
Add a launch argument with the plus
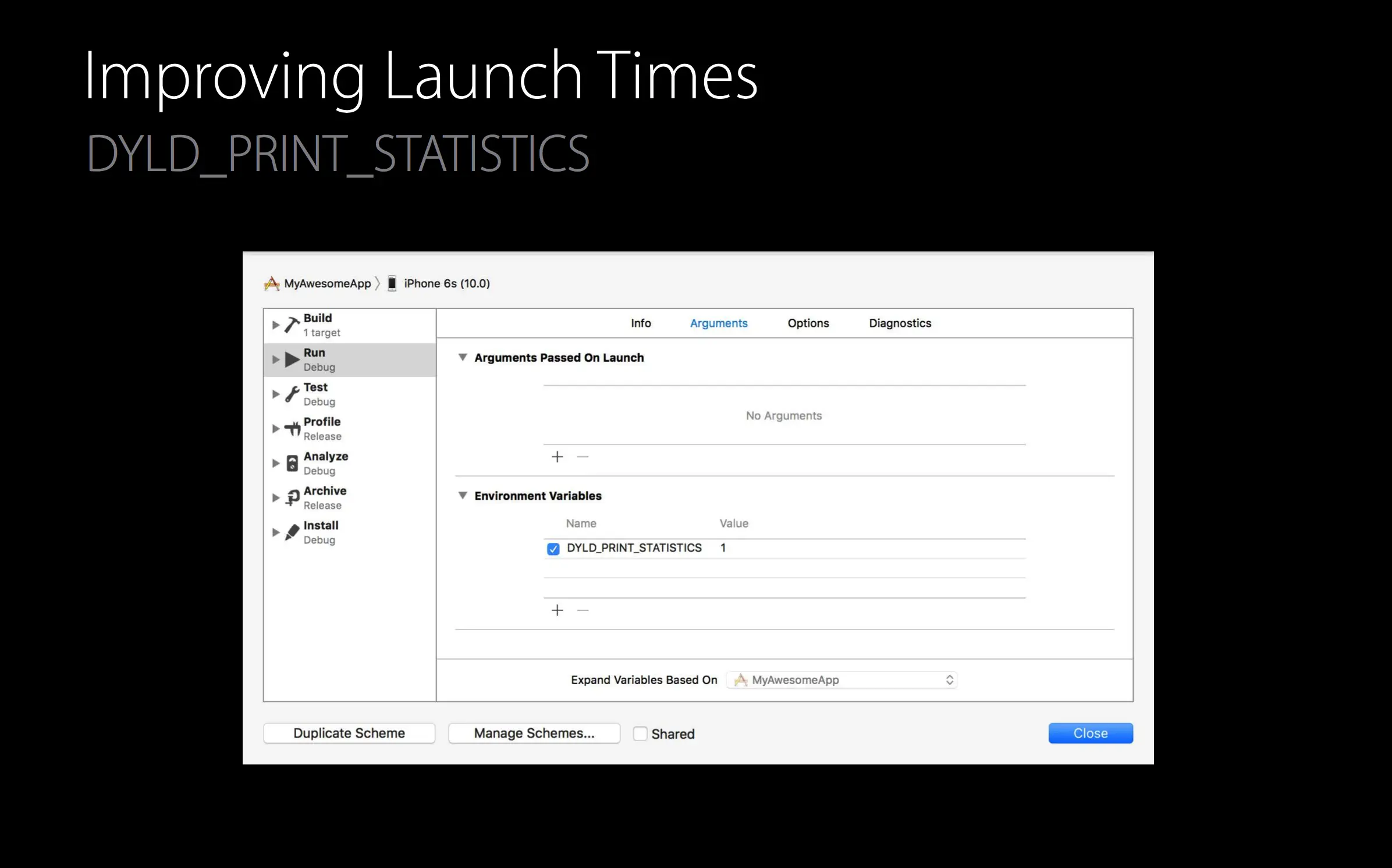[x=557, y=457]
